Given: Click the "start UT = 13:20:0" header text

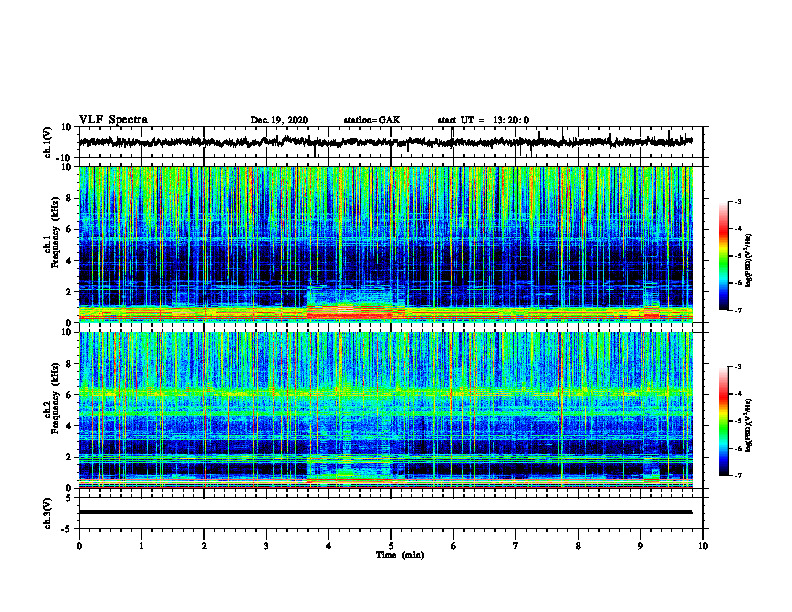Looking at the screenshot, I should (483, 120).
